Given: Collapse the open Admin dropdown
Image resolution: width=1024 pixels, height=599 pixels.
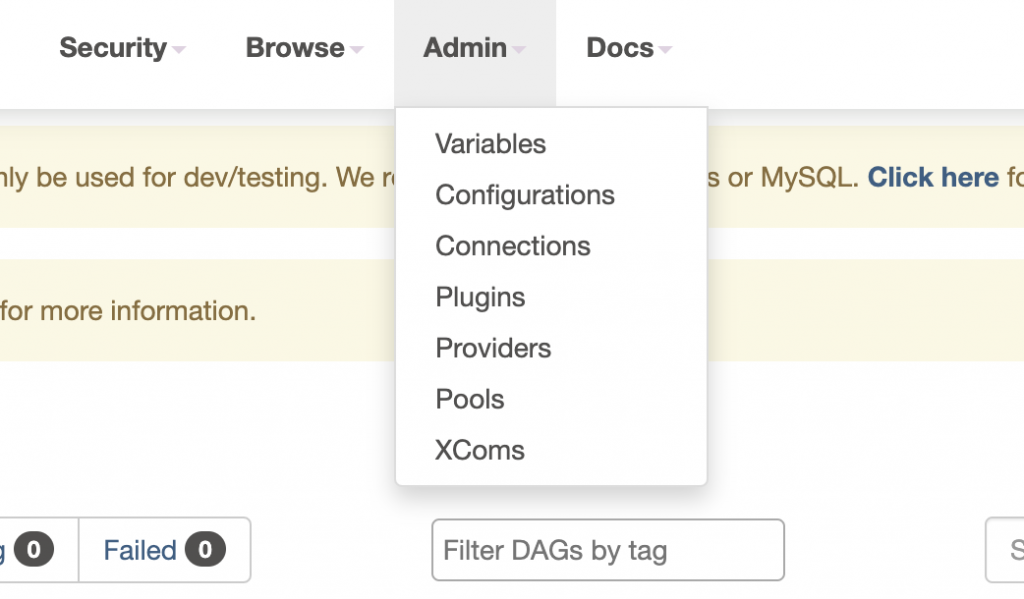Looking at the screenshot, I should tap(465, 48).
